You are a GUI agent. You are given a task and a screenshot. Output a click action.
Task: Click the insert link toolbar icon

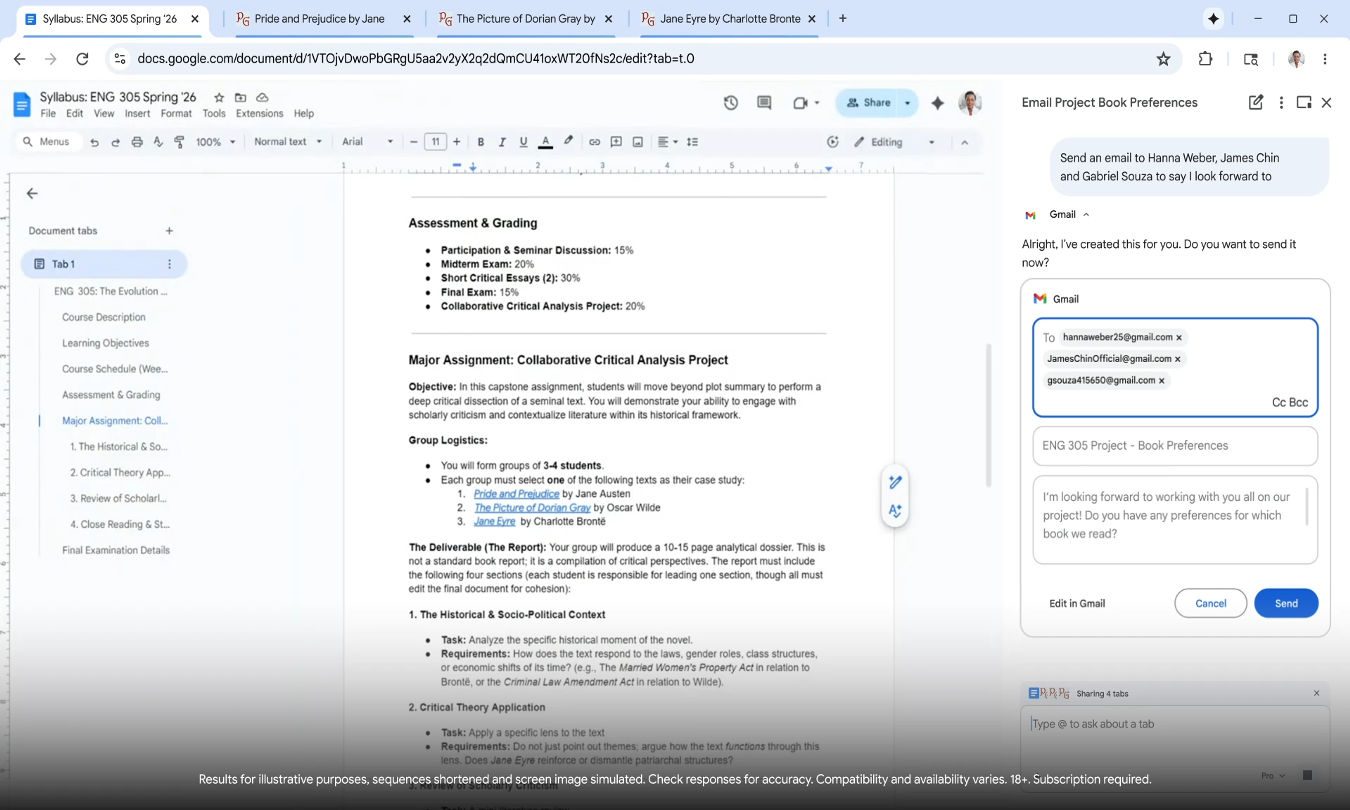point(594,142)
